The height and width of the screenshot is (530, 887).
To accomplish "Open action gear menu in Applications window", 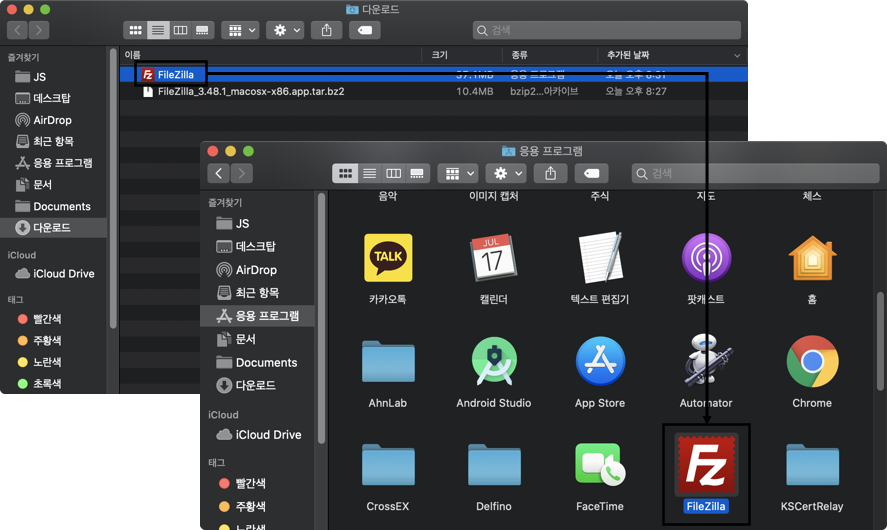I will 506,173.
